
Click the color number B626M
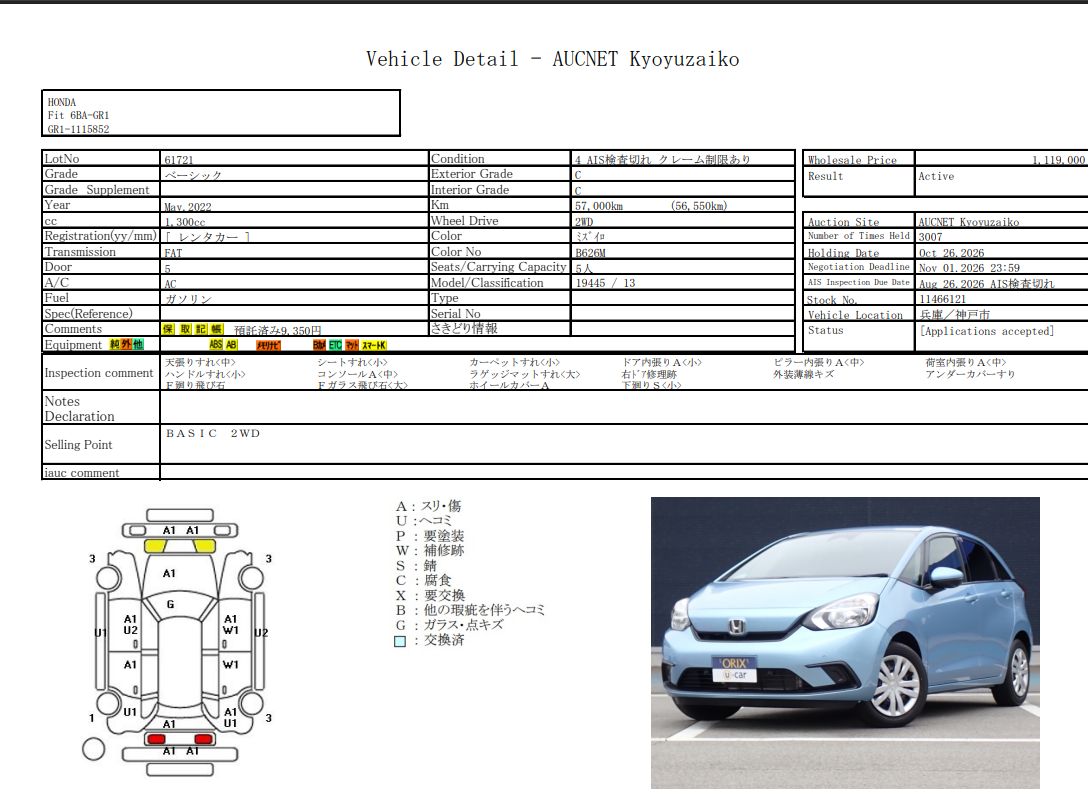pos(590,253)
